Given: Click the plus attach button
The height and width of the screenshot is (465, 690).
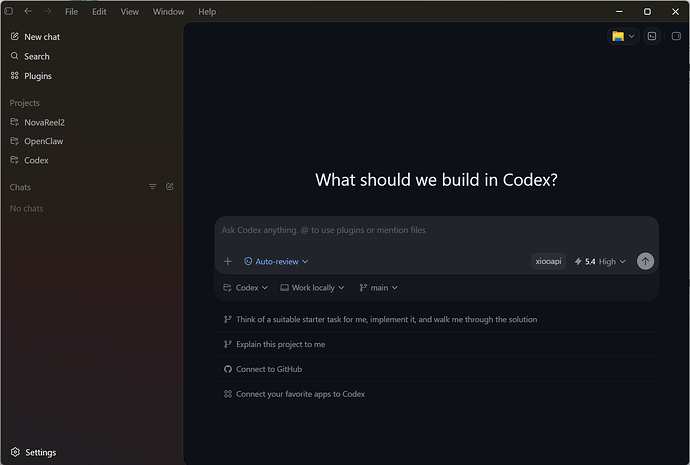Looking at the screenshot, I should 228,261.
